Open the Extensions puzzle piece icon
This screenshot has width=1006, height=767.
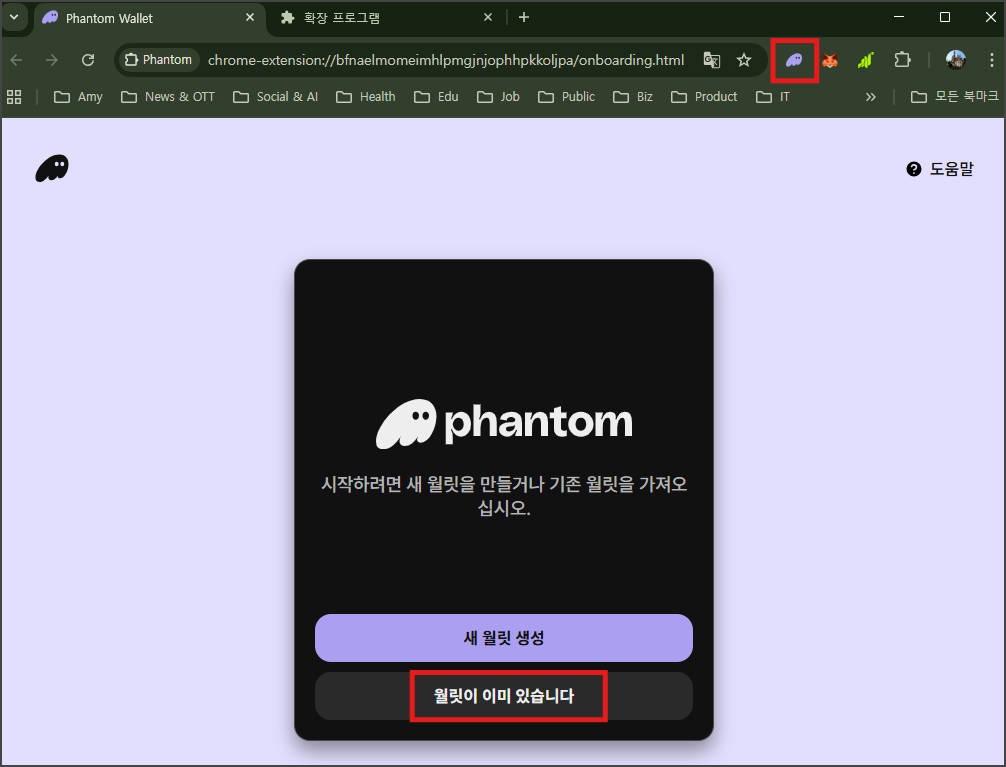(902, 60)
